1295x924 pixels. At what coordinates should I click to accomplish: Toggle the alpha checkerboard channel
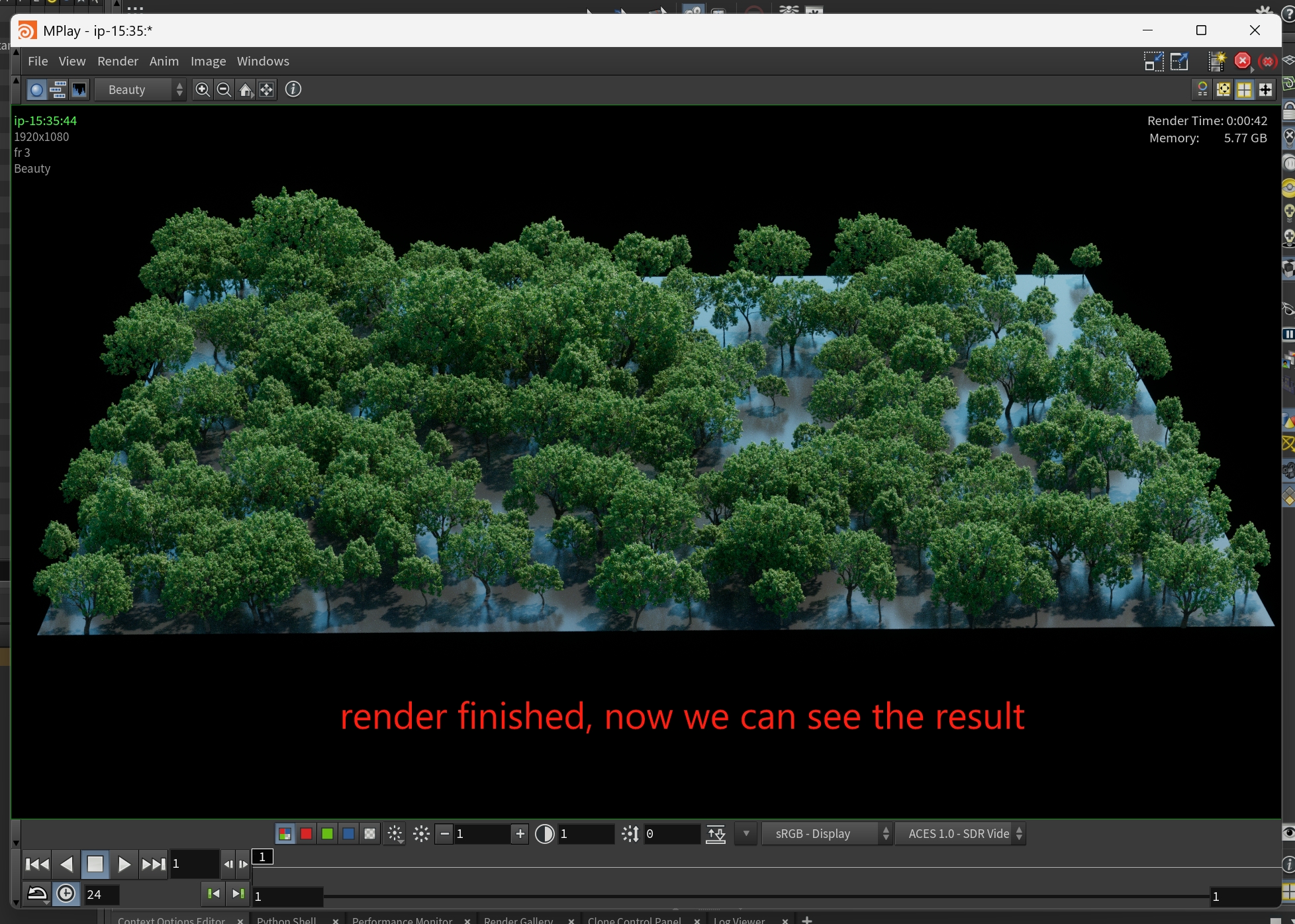click(370, 834)
